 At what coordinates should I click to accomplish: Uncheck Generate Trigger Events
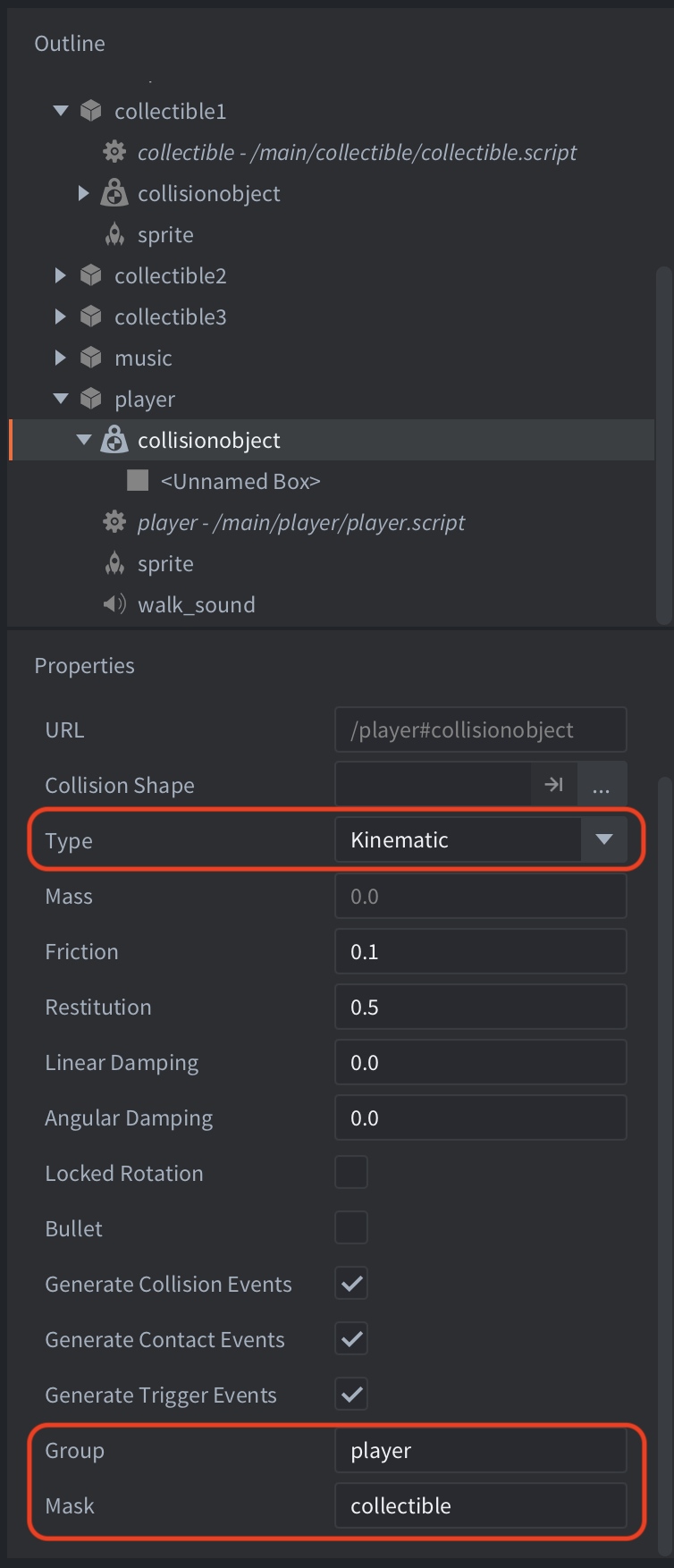(351, 1394)
